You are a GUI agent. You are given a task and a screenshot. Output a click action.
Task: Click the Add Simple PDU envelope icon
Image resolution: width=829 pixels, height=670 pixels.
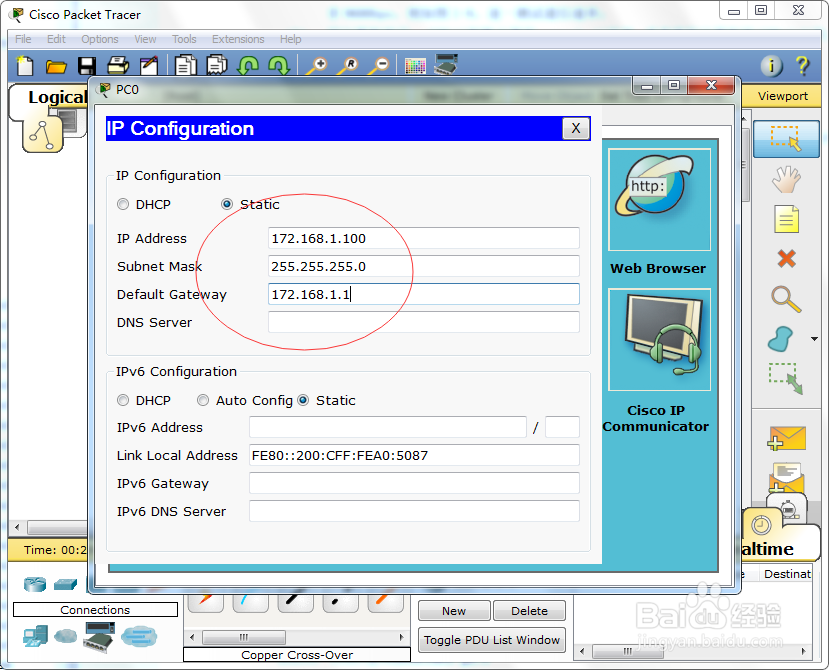(787, 438)
